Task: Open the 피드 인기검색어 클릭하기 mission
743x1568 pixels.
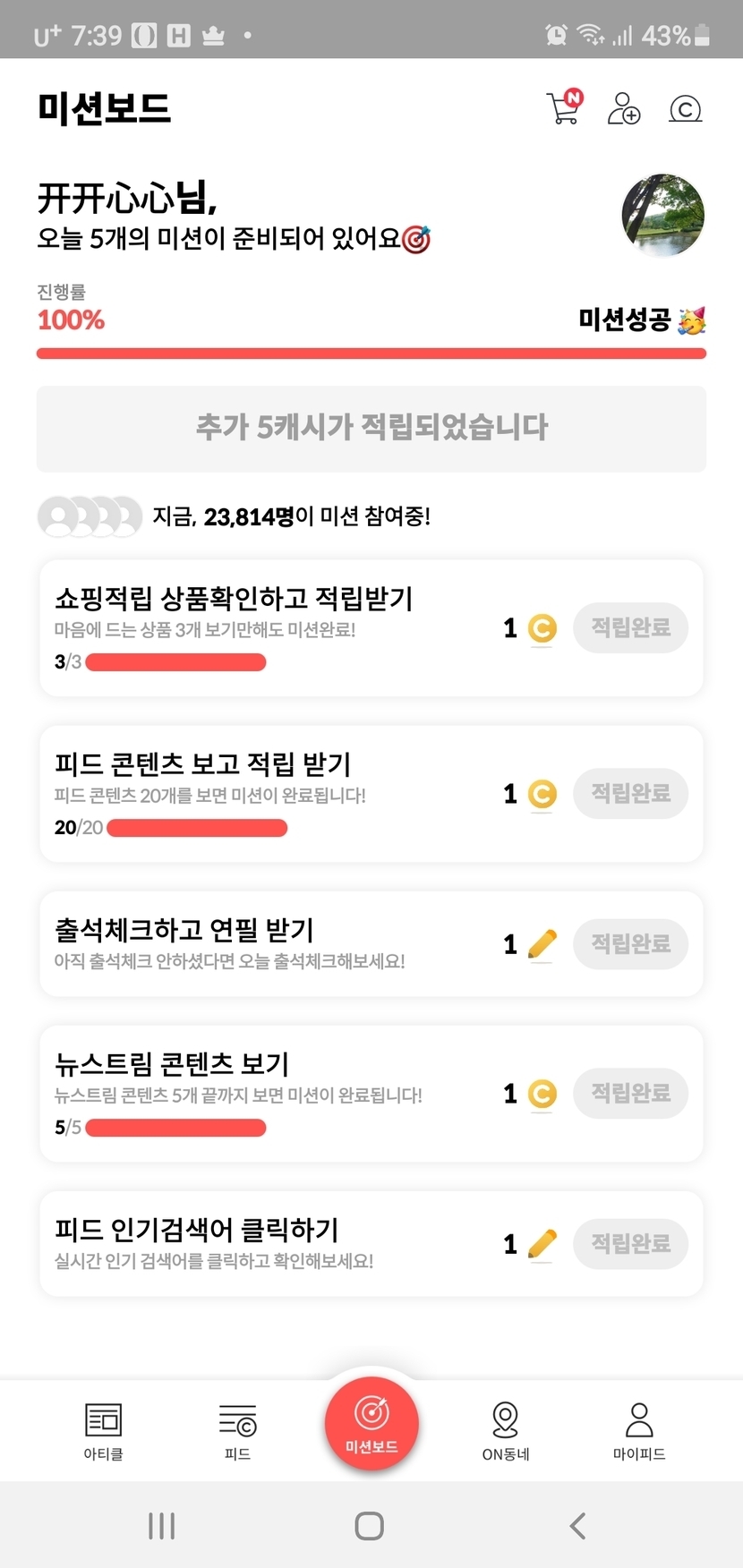Action: [197, 1230]
